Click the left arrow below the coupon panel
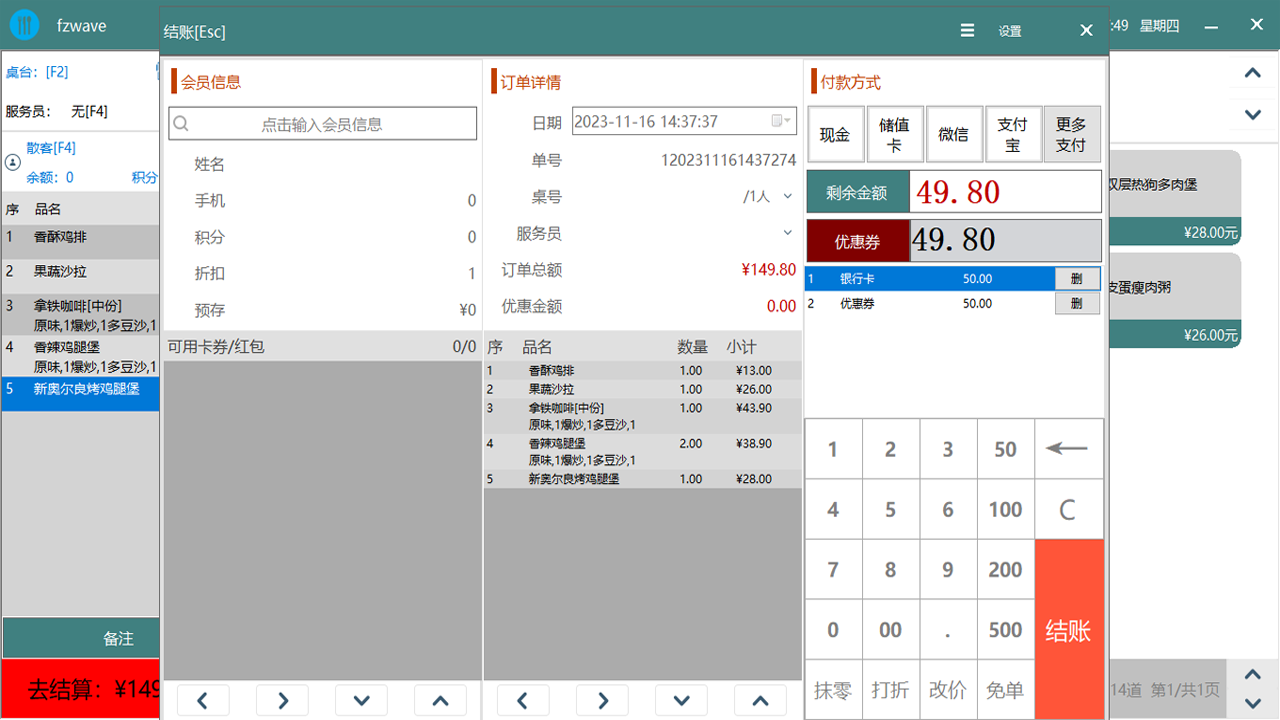This screenshot has width=1280, height=720. click(x=203, y=700)
